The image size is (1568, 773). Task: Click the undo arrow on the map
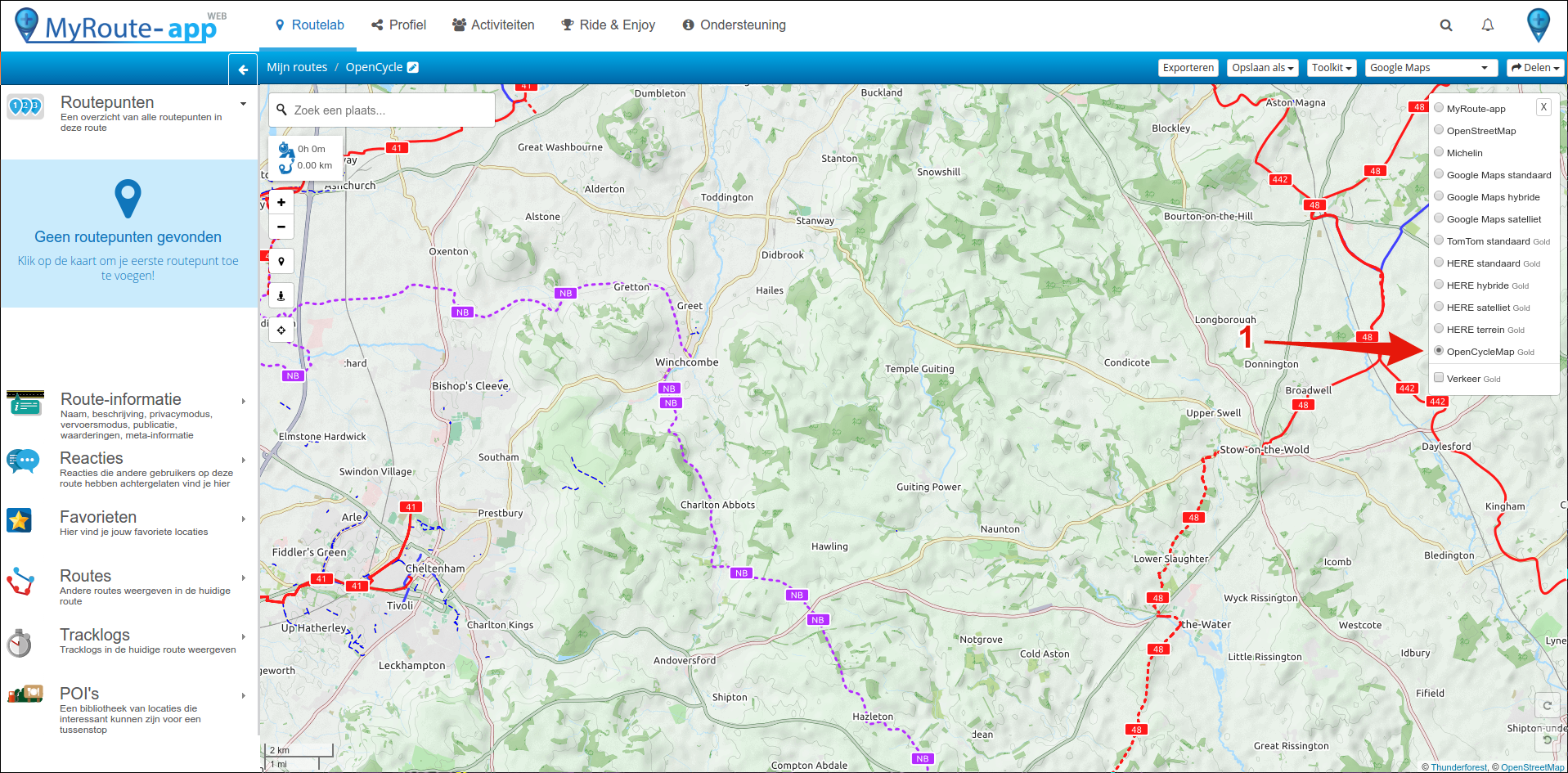pyautogui.click(x=1547, y=739)
